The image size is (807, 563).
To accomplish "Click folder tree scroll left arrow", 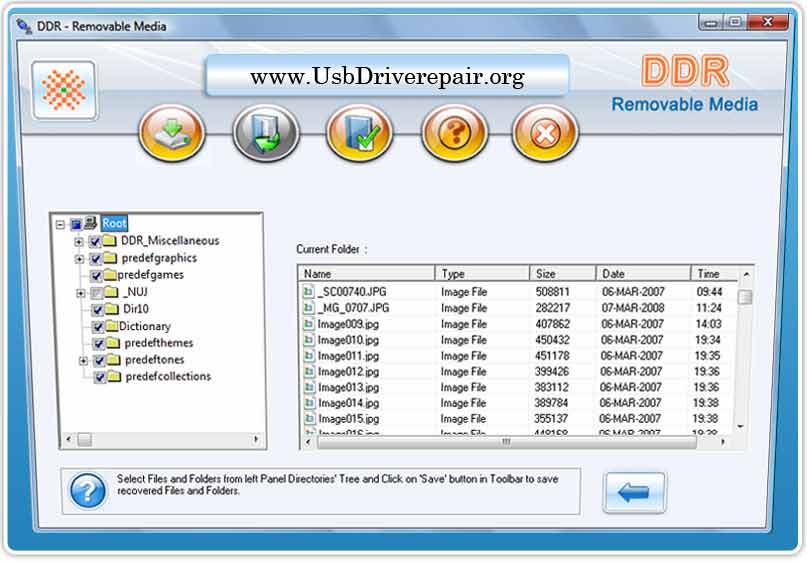I will 68,439.
